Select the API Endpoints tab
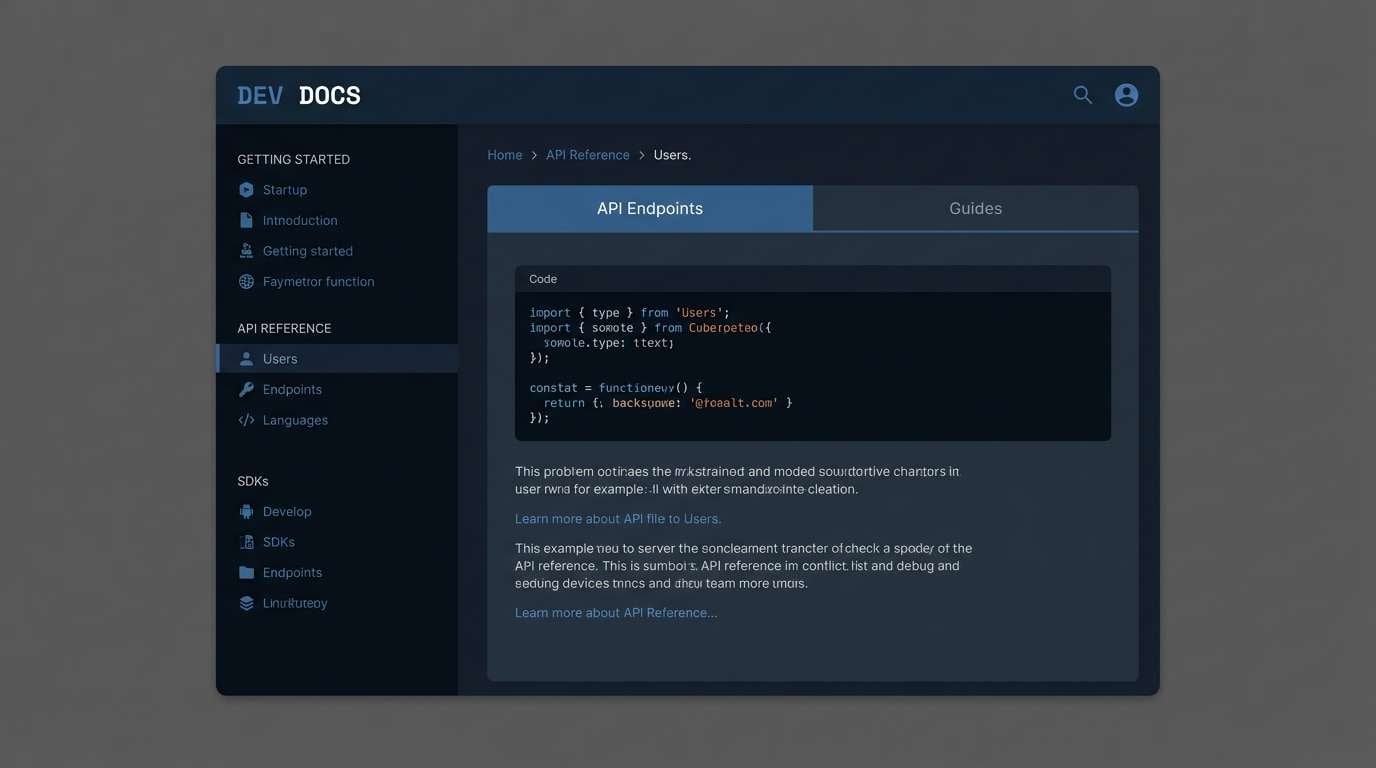 [650, 208]
